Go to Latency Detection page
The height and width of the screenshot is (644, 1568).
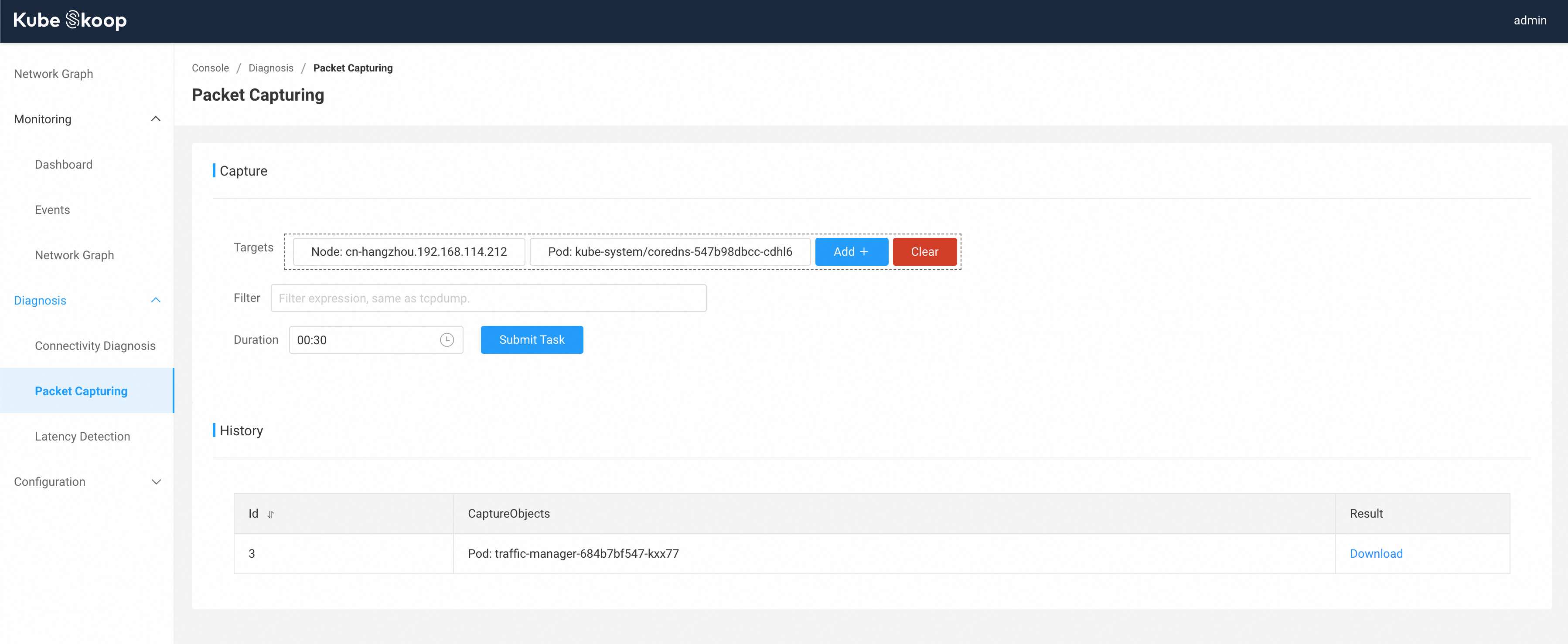point(82,436)
